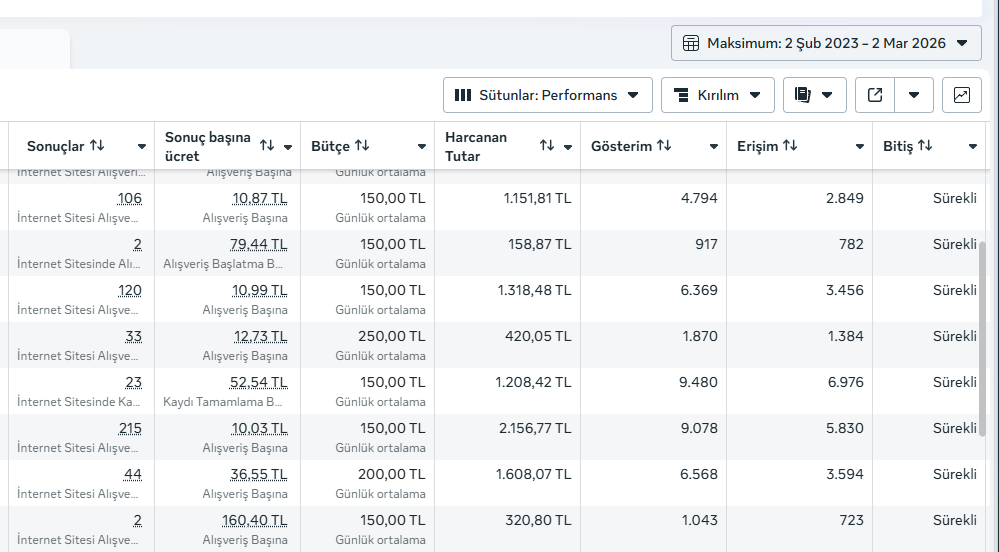Viewport: 999px width, 552px height.
Task: Sort by Erişim column arrows
Action: [x=790, y=146]
